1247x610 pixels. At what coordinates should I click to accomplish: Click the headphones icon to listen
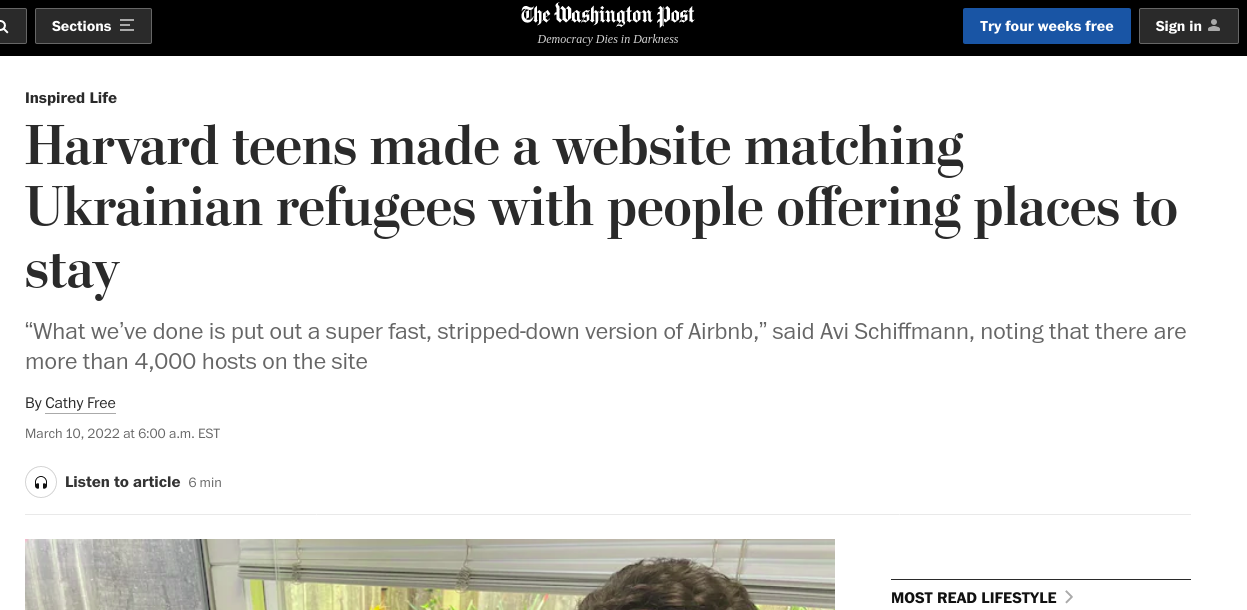click(x=41, y=482)
